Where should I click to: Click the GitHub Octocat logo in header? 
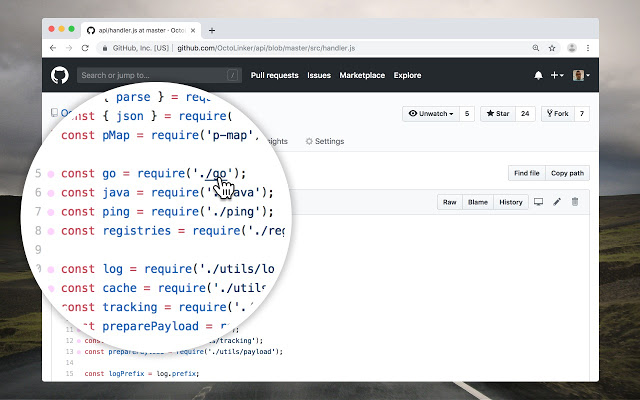[x=60, y=75]
